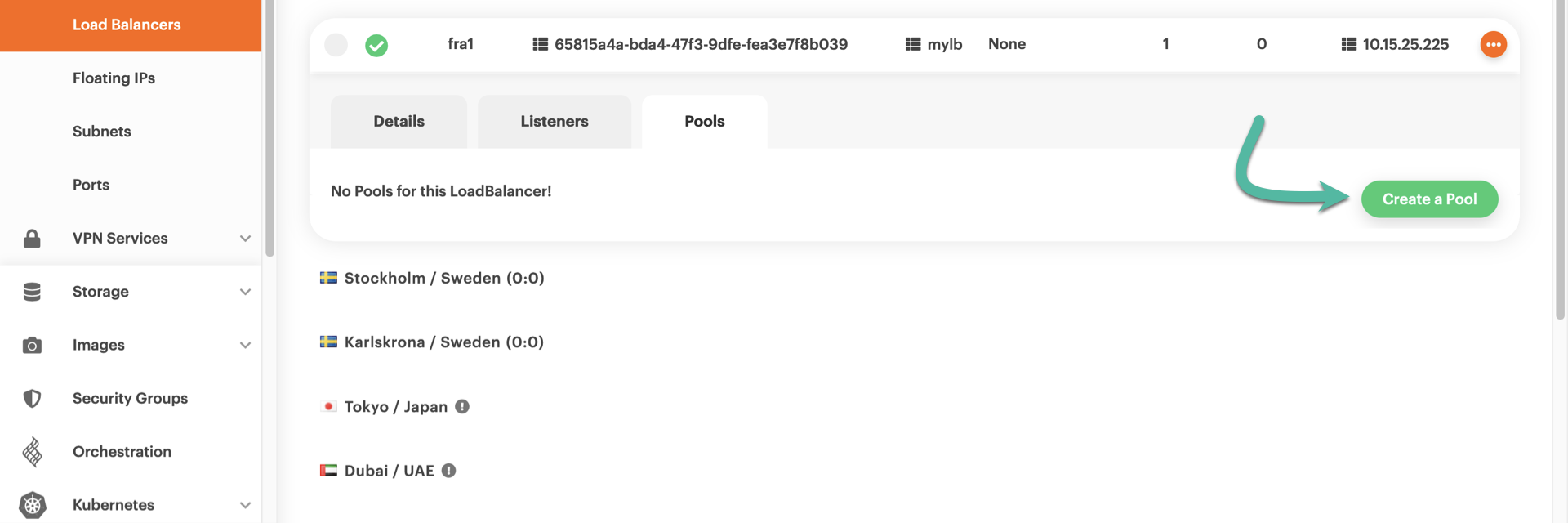This screenshot has height=523, width=1568.
Task: Click the Tokyo / Japan info icon
Action: click(462, 406)
